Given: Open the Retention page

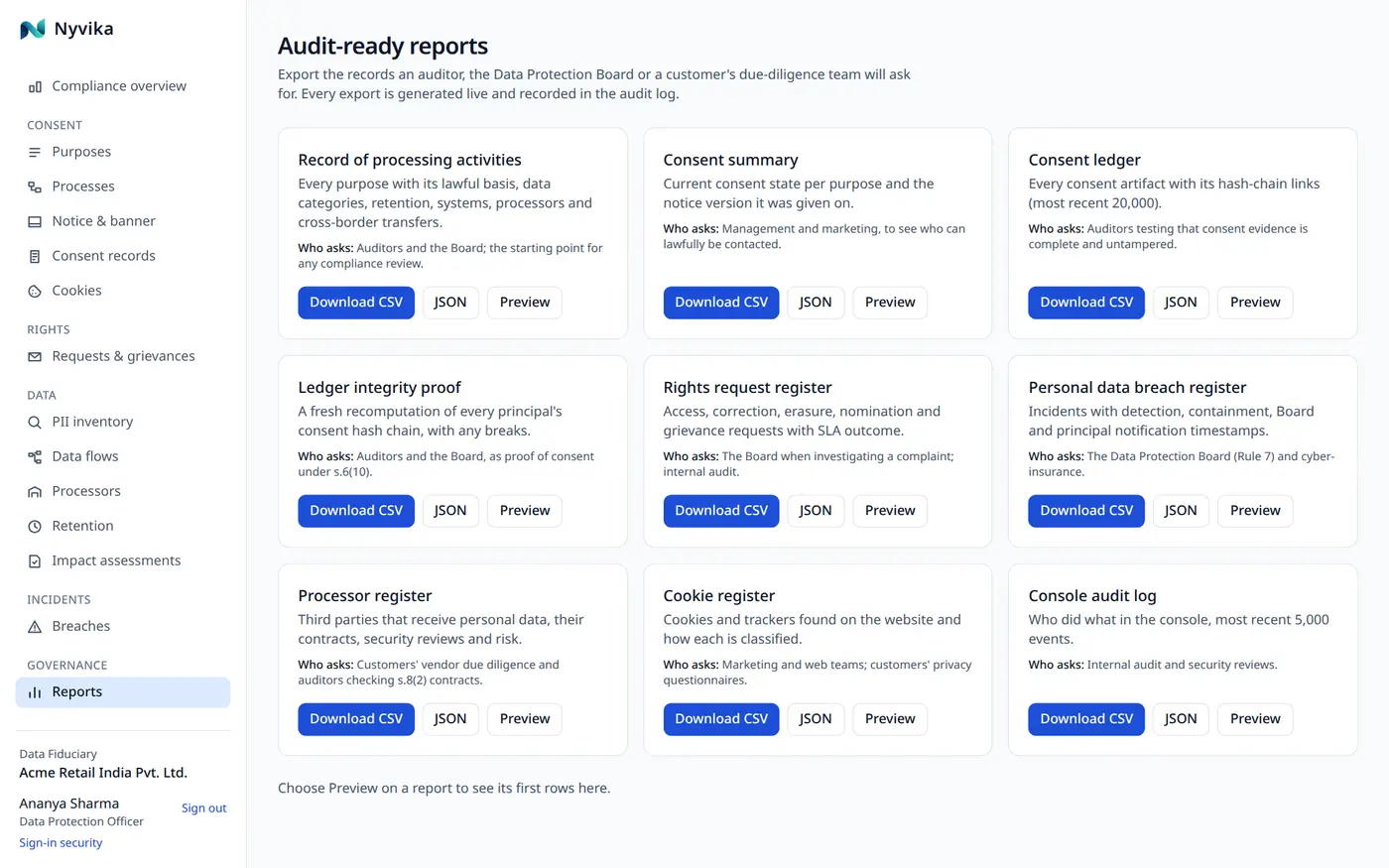Looking at the screenshot, I should tap(123, 526).
